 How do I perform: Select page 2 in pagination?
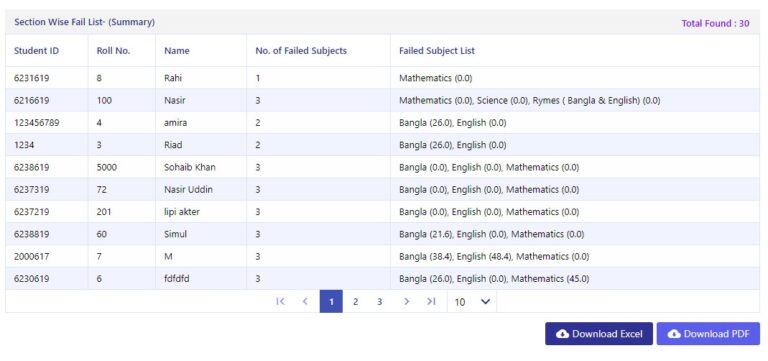click(x=356, y=302)
